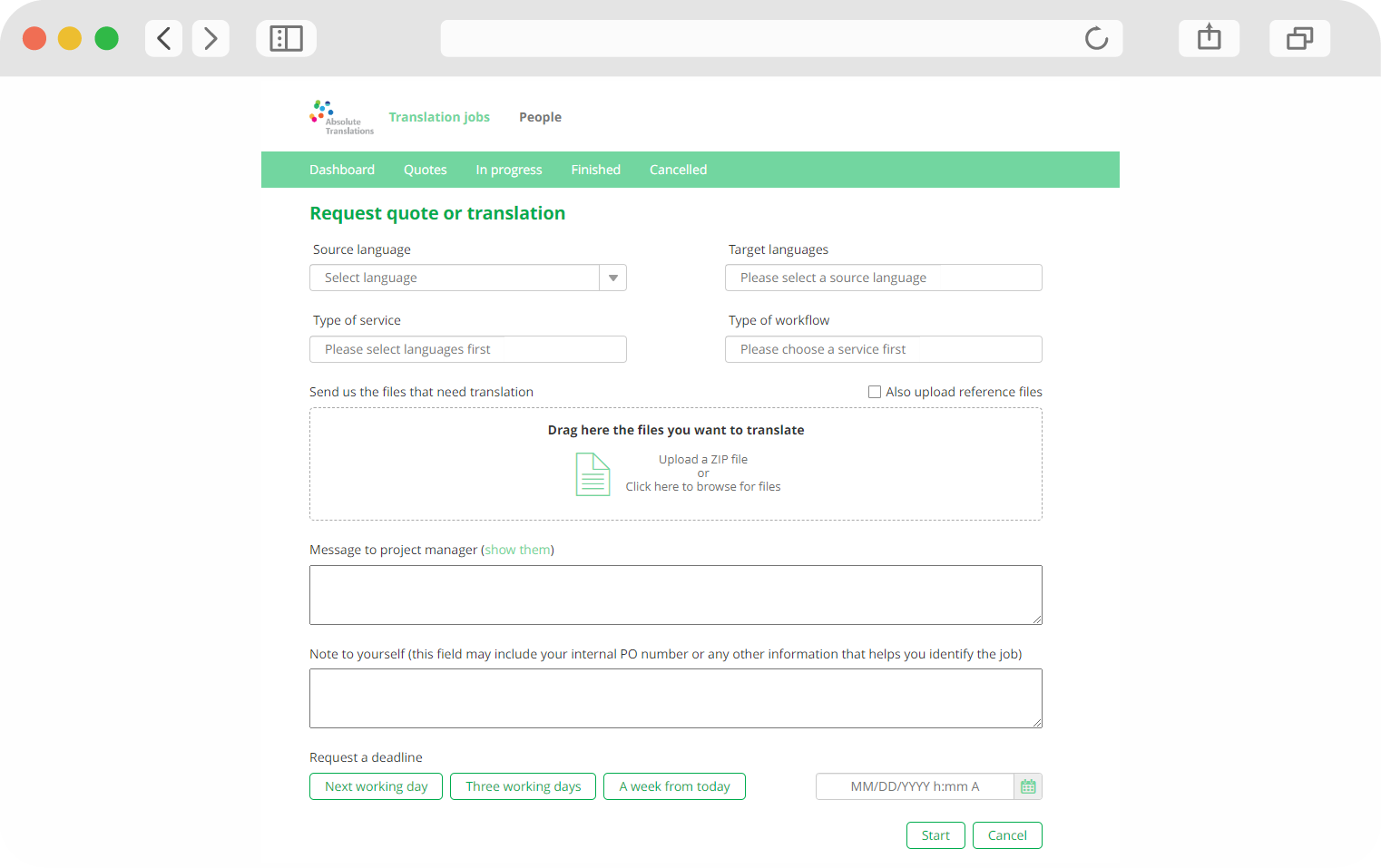Enable the Also upload reference files checkbox
Screen dimensions: 1381x868
pos(874,391)
